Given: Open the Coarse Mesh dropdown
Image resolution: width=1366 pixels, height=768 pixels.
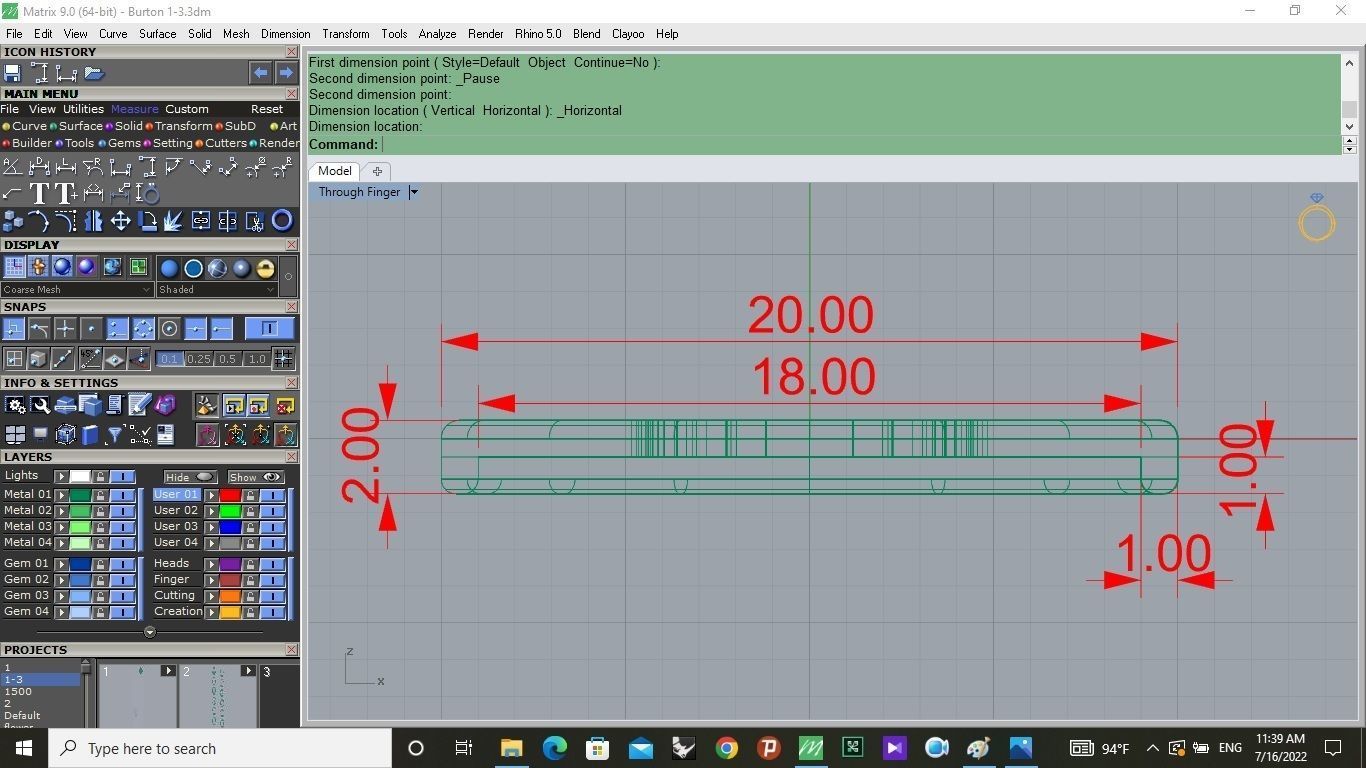Looking at the screenshot, I should pyautogui.click(x=77, y=289).
